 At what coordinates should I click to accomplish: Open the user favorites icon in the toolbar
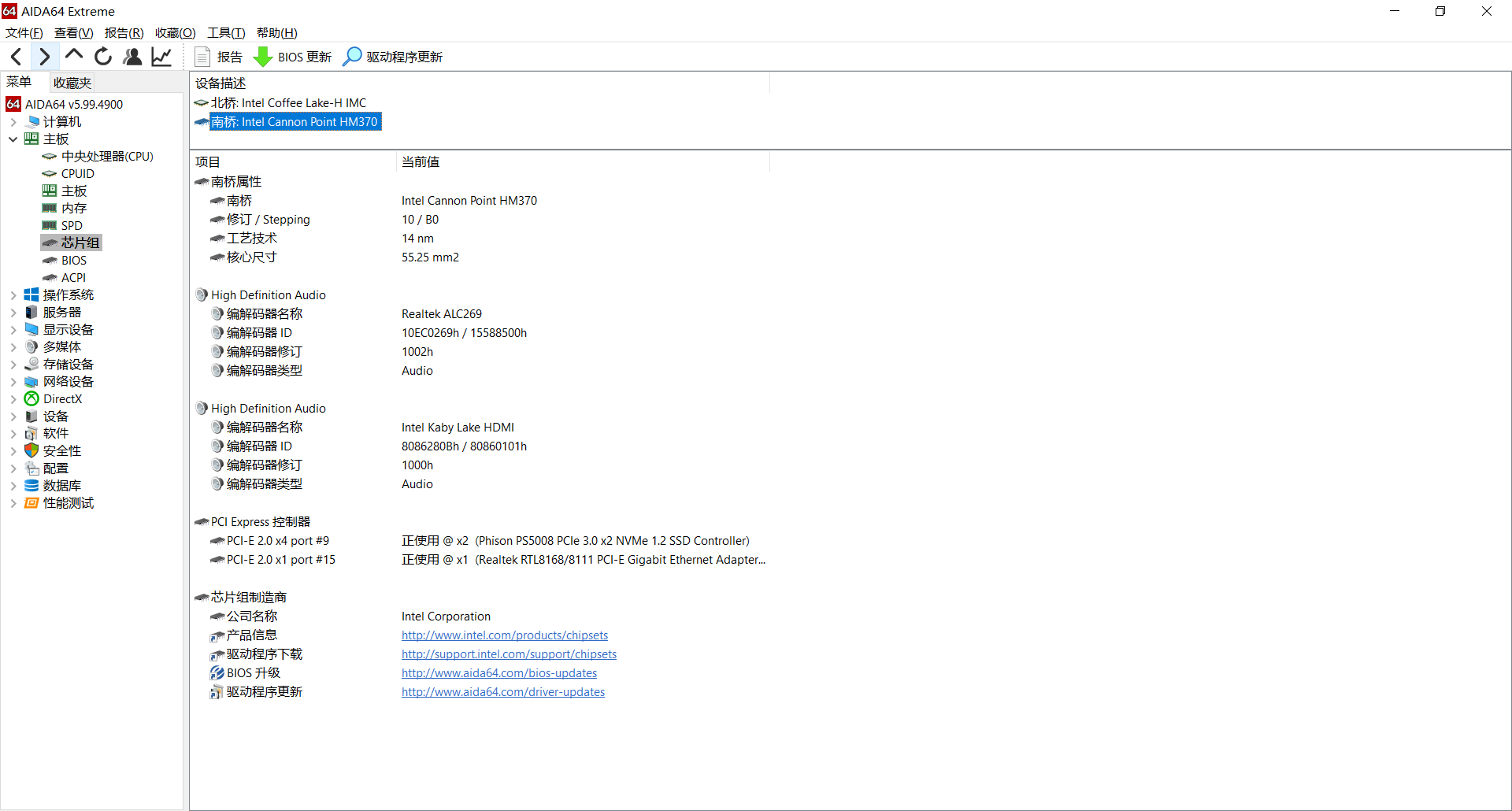click(132, 57)
